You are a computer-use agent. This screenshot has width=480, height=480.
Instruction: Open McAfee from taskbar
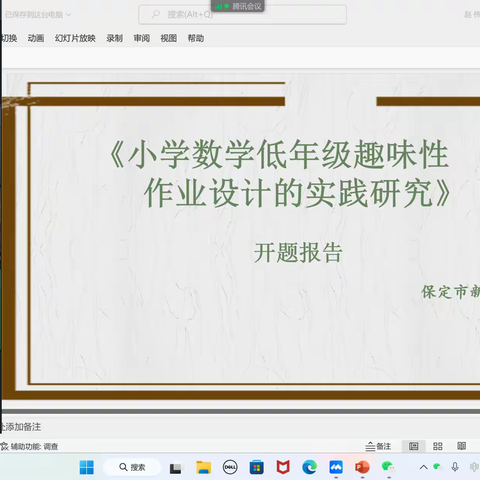coord(283,467)
